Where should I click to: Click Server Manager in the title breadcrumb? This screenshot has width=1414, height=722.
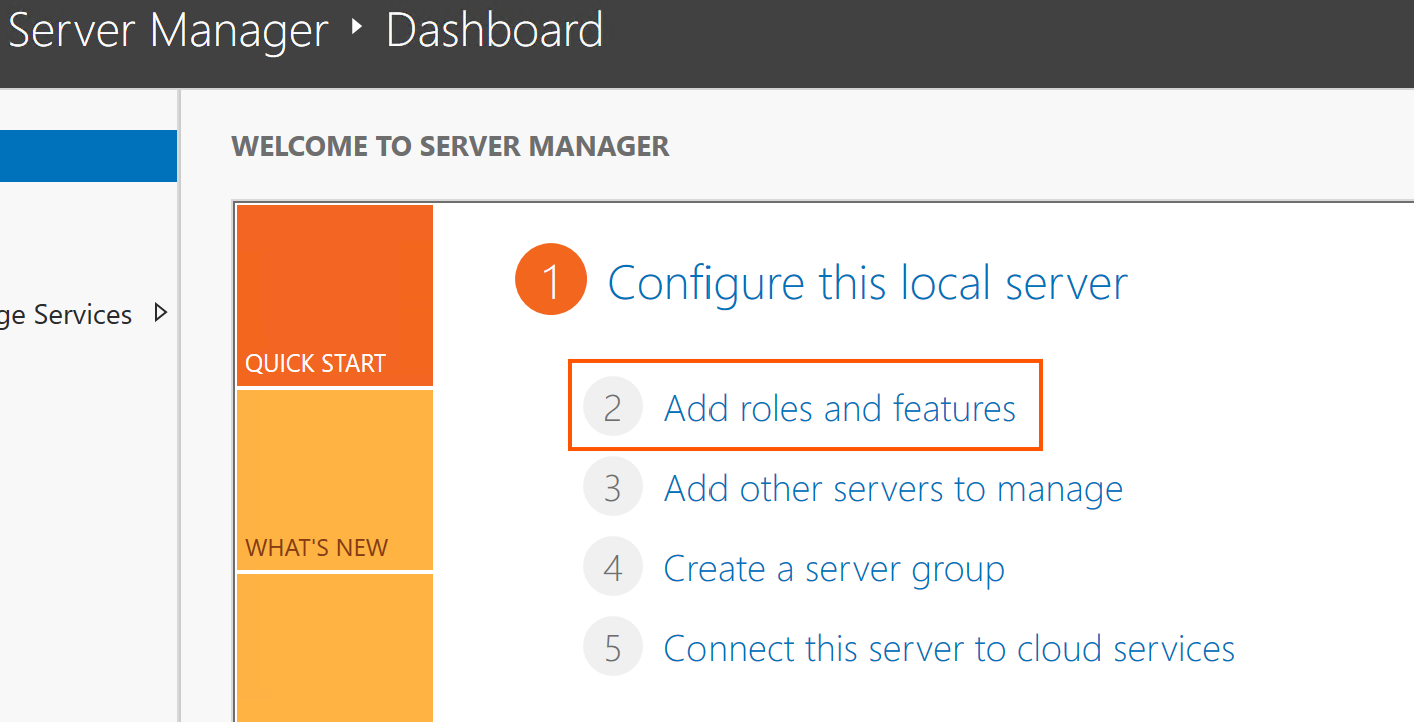click(x=168, y=30)
